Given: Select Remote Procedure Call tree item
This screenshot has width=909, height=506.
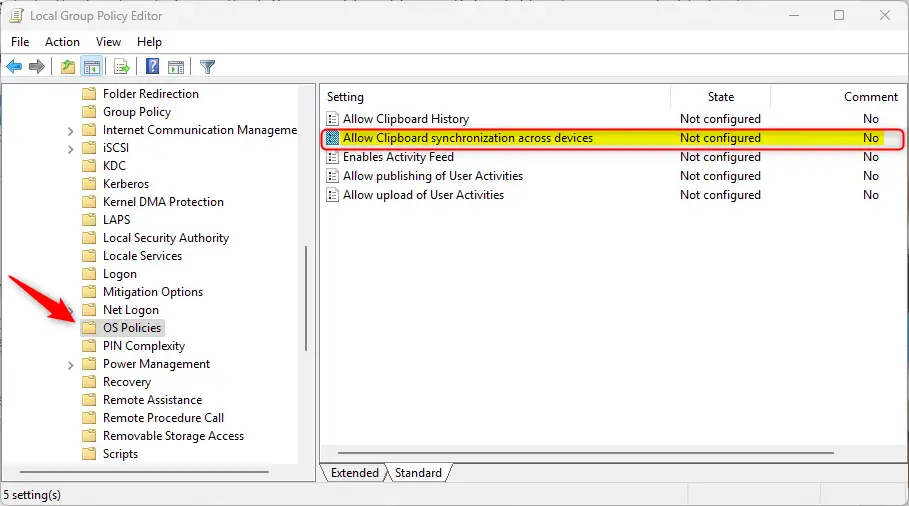Looking at the screenshot, I should (163, 417).
